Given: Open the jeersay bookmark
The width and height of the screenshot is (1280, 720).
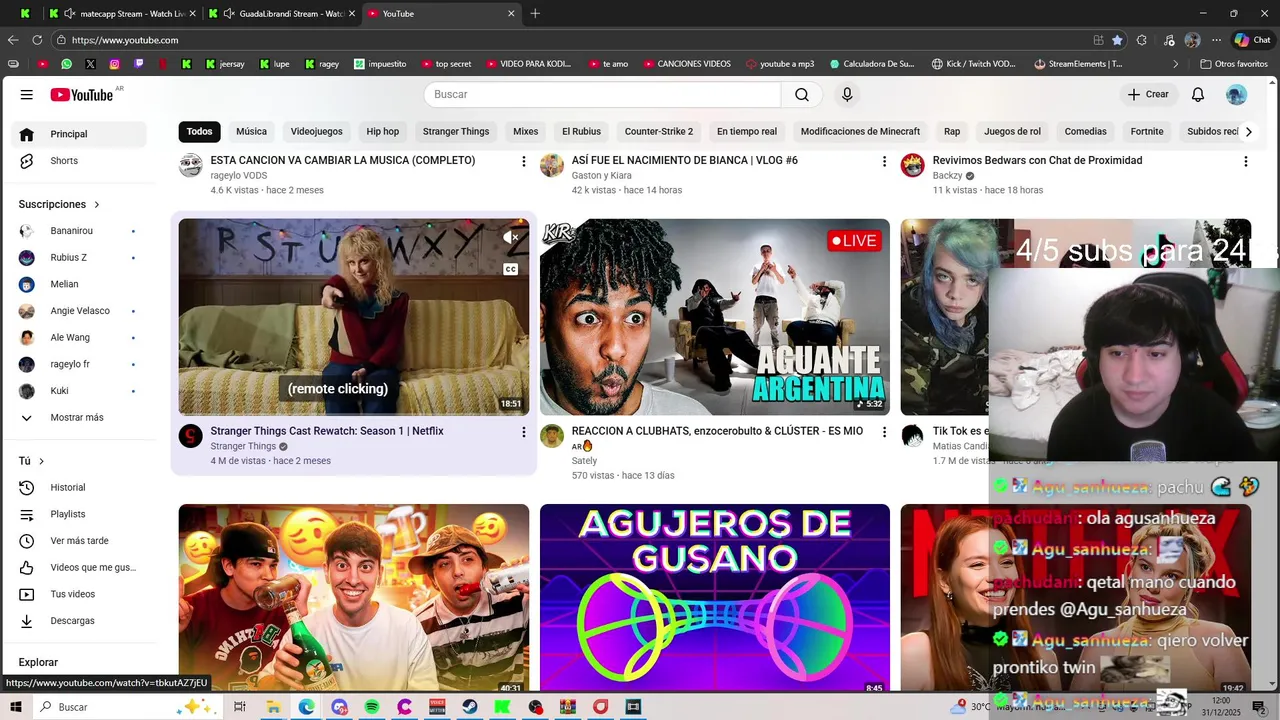Looking at the screenshot, I should tap(225, 64).
